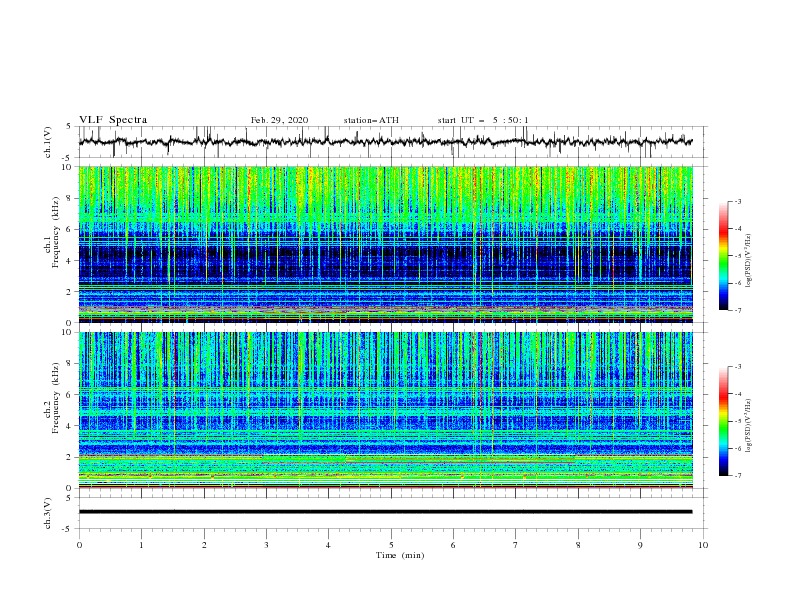Click the "-7" tick on ch.2 colorbar
The image size is (792, 612).
pyautogui.click(x=737, y=475)
